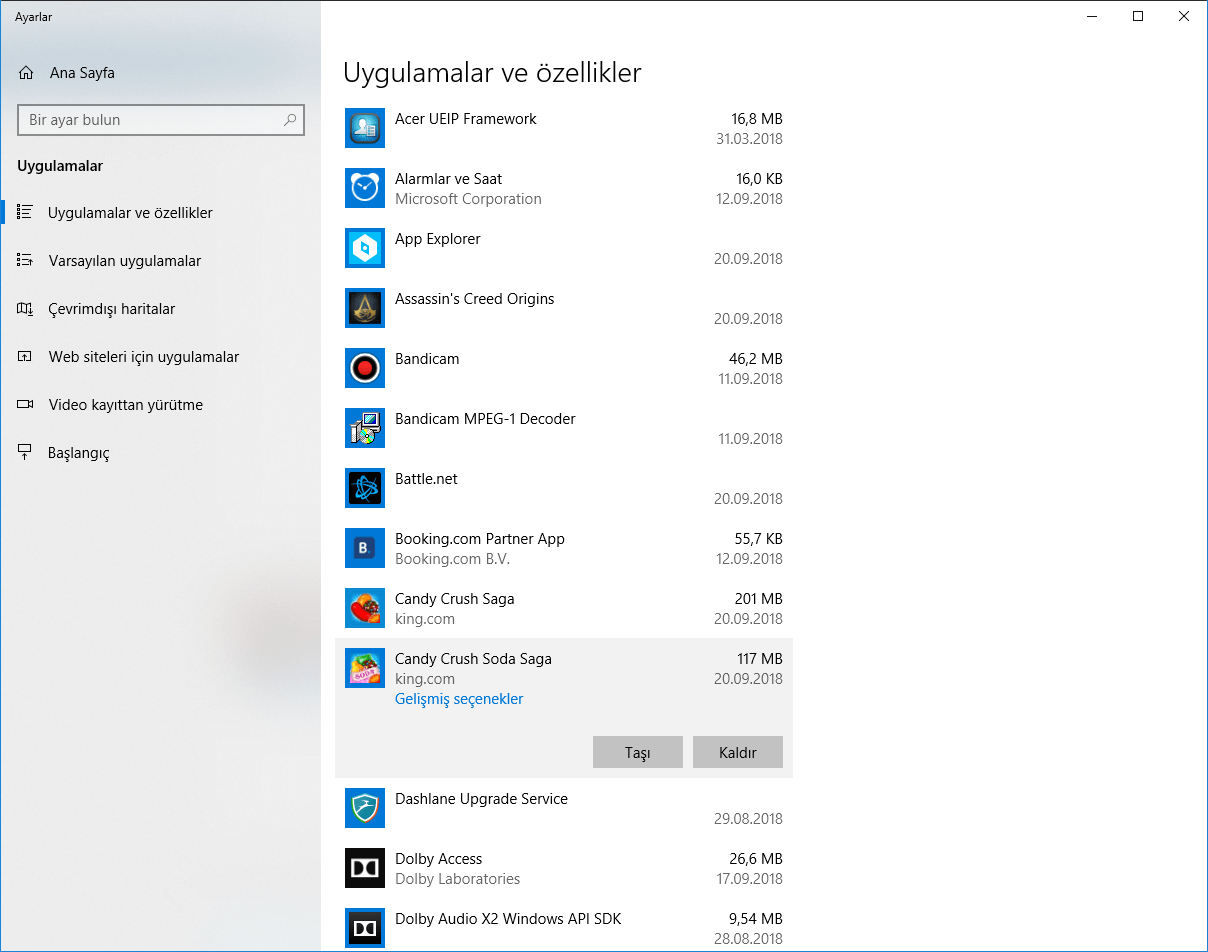This screenshot has height=952, width=1208.
Task: Select the Assassin's Creed Origins entry name
Action: click(475, 299)
